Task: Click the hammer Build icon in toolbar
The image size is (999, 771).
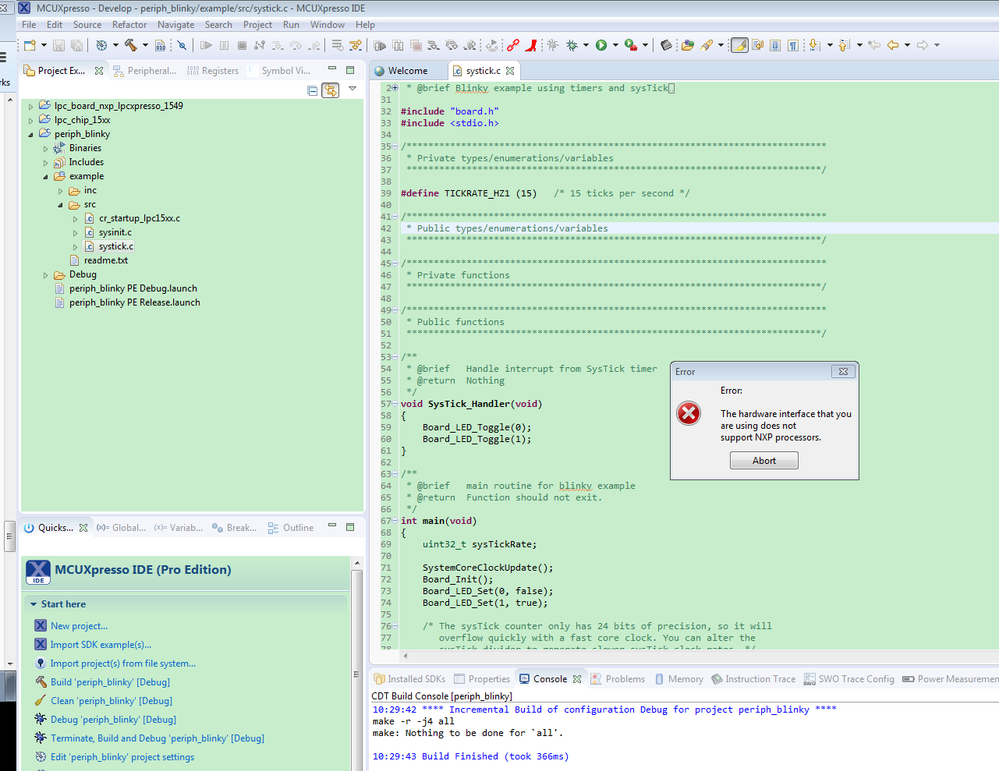Action: point(131,45)
